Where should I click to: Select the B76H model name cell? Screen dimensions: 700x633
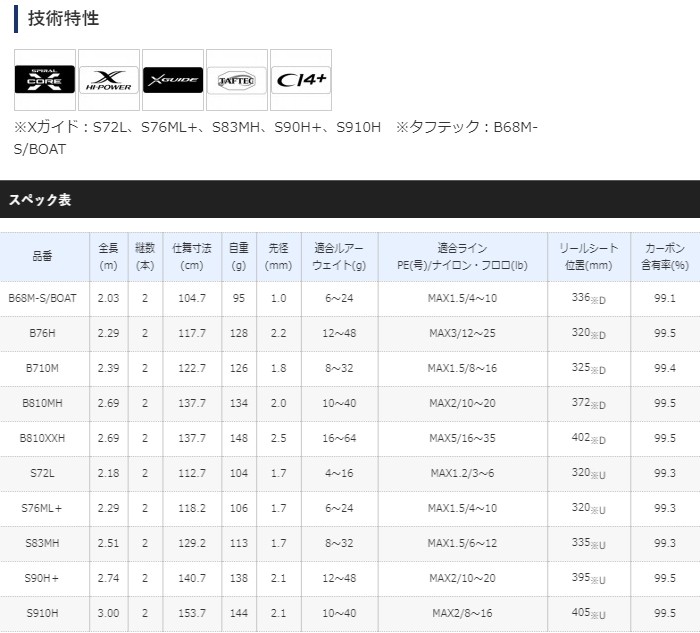pos(42,333)
